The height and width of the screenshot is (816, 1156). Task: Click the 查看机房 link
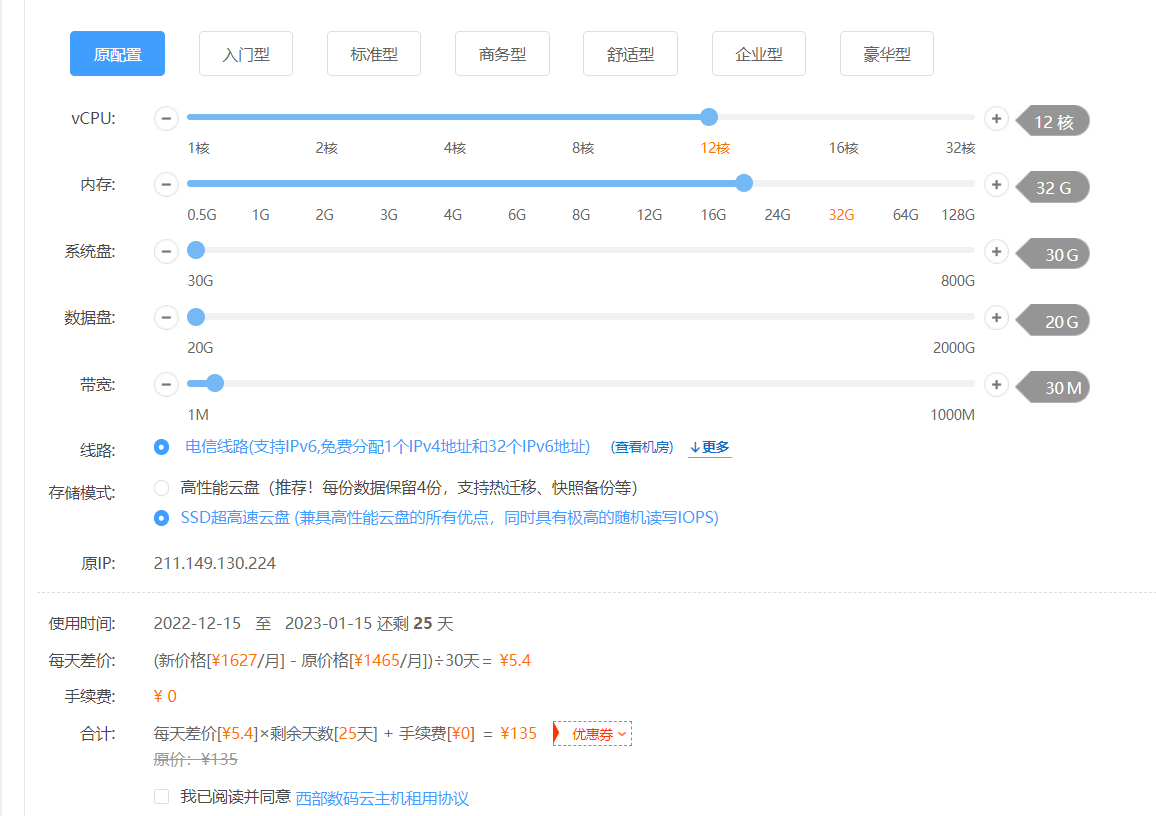point(642,447)
